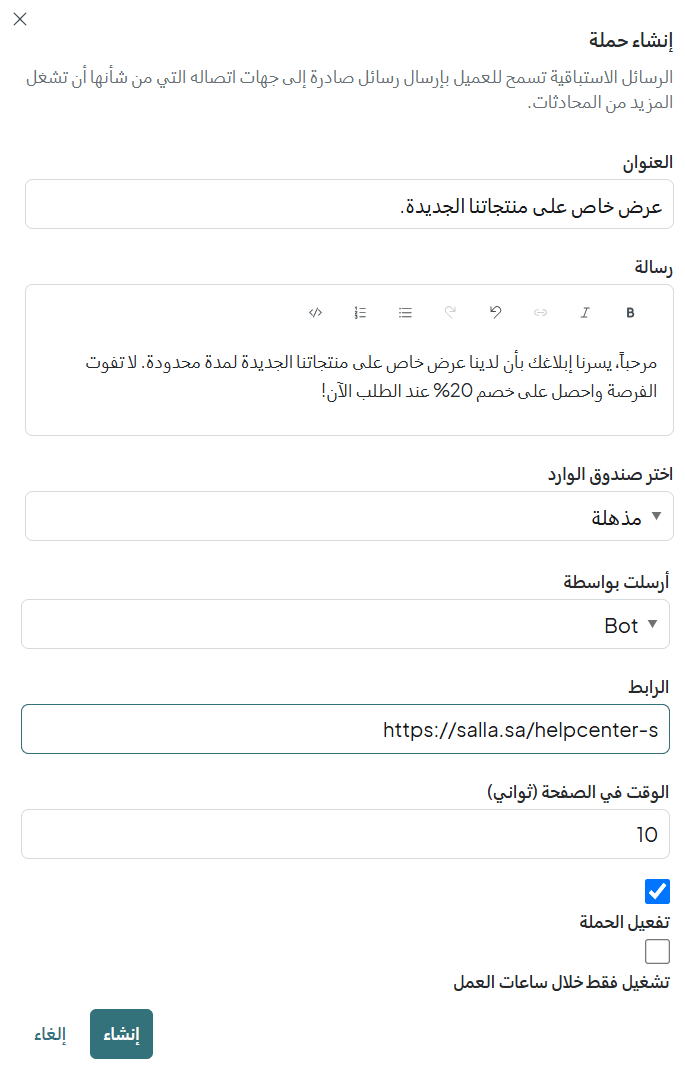The height and width of the screenshot is (1066, 685).
Task: Insert bulleted list in message
Action: 405,313
